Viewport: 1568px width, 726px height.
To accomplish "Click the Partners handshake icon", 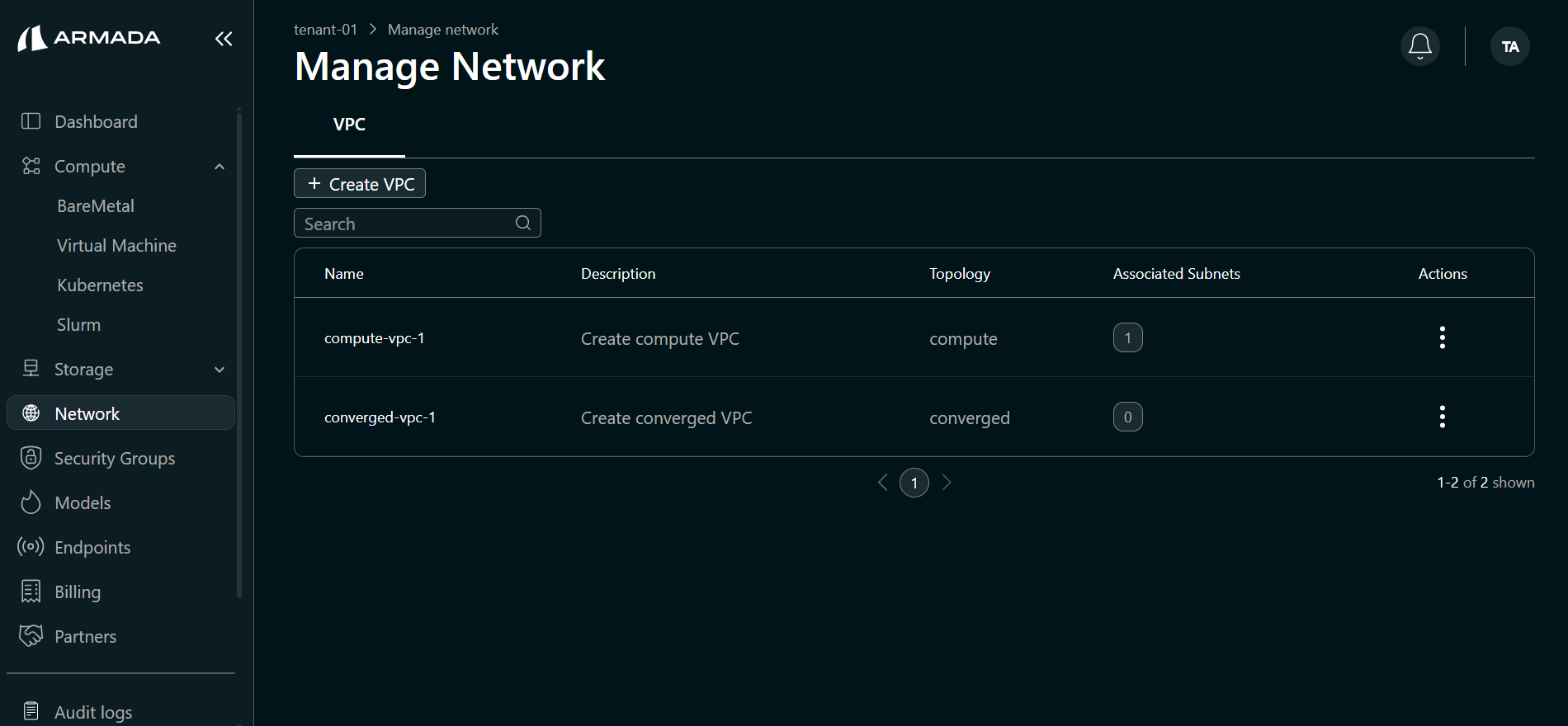I will tap(31, 636).
